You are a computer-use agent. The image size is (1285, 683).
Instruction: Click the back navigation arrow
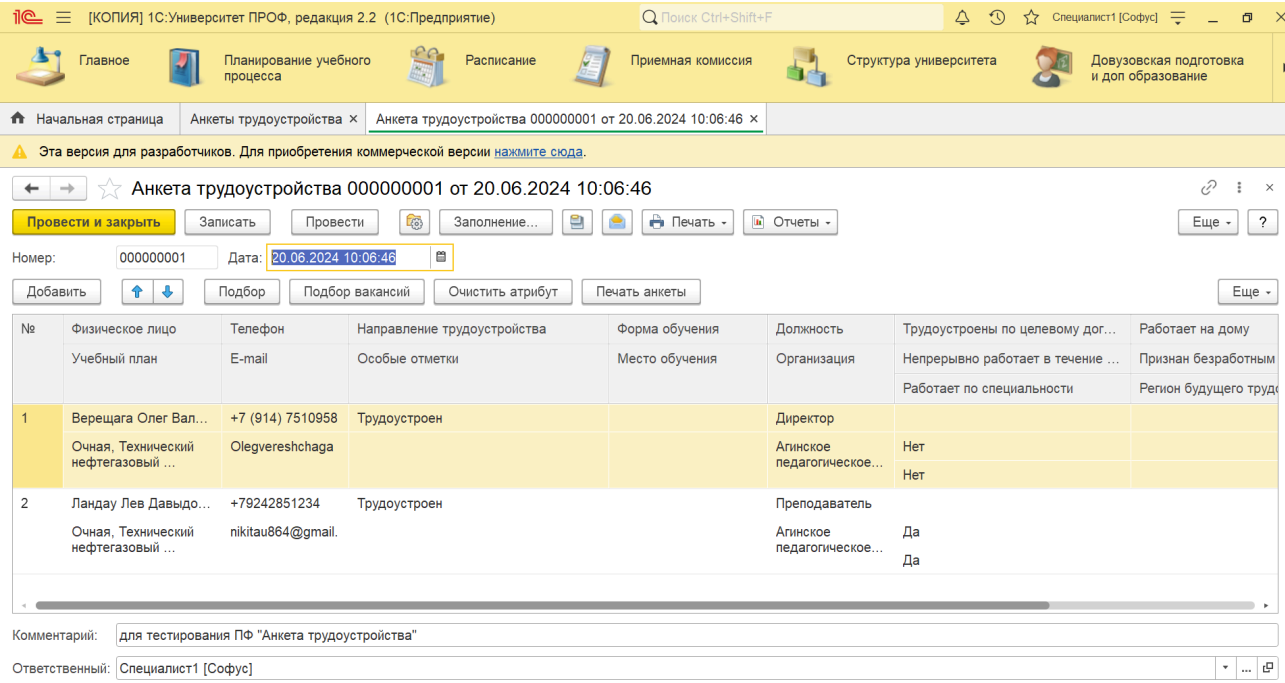pos(32,189)
